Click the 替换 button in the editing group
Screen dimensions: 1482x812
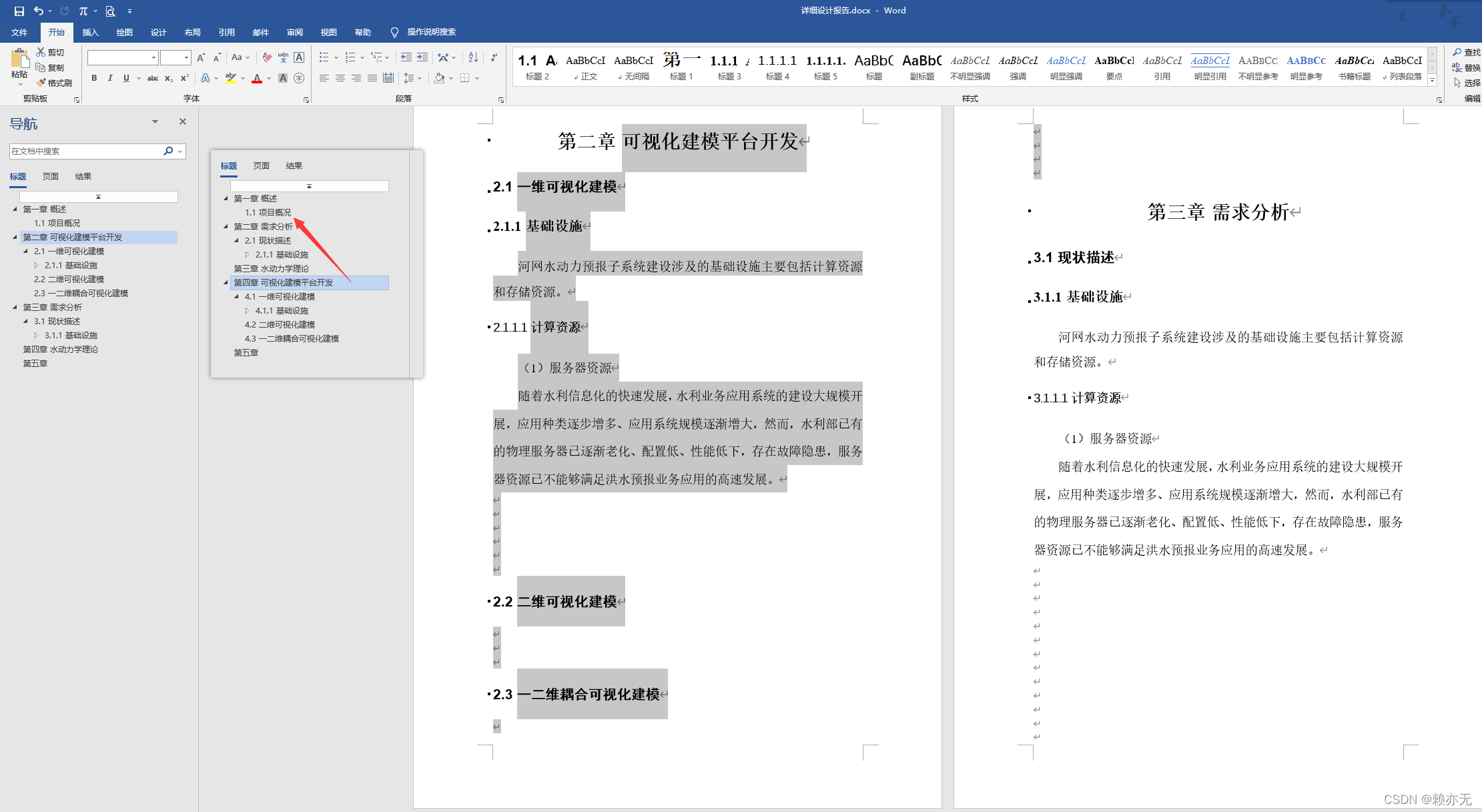click(1466, 67)
